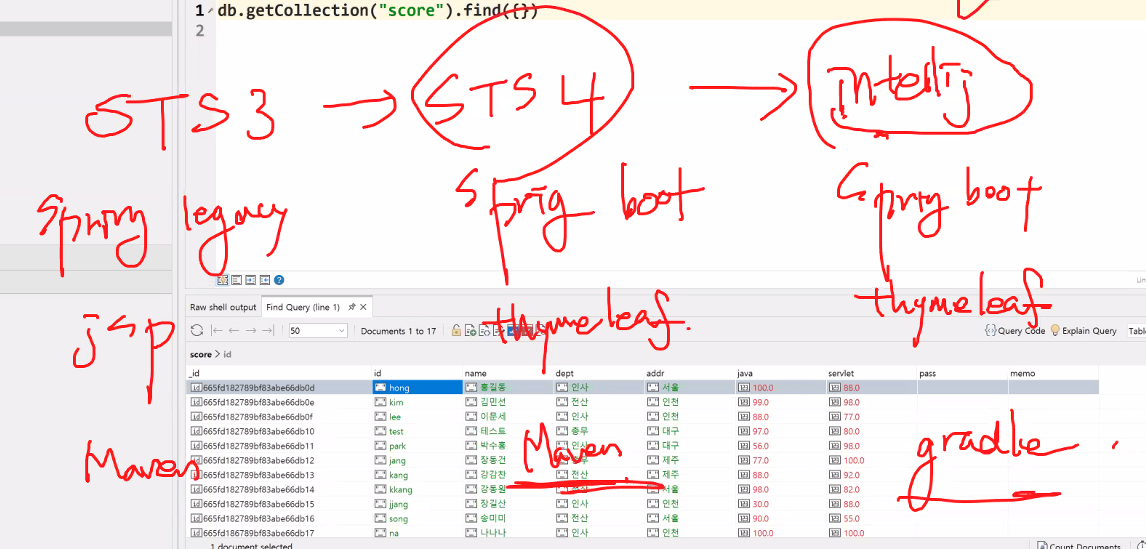
Task: Click servlet score 92.0 cell
Action: click(871, 475)
